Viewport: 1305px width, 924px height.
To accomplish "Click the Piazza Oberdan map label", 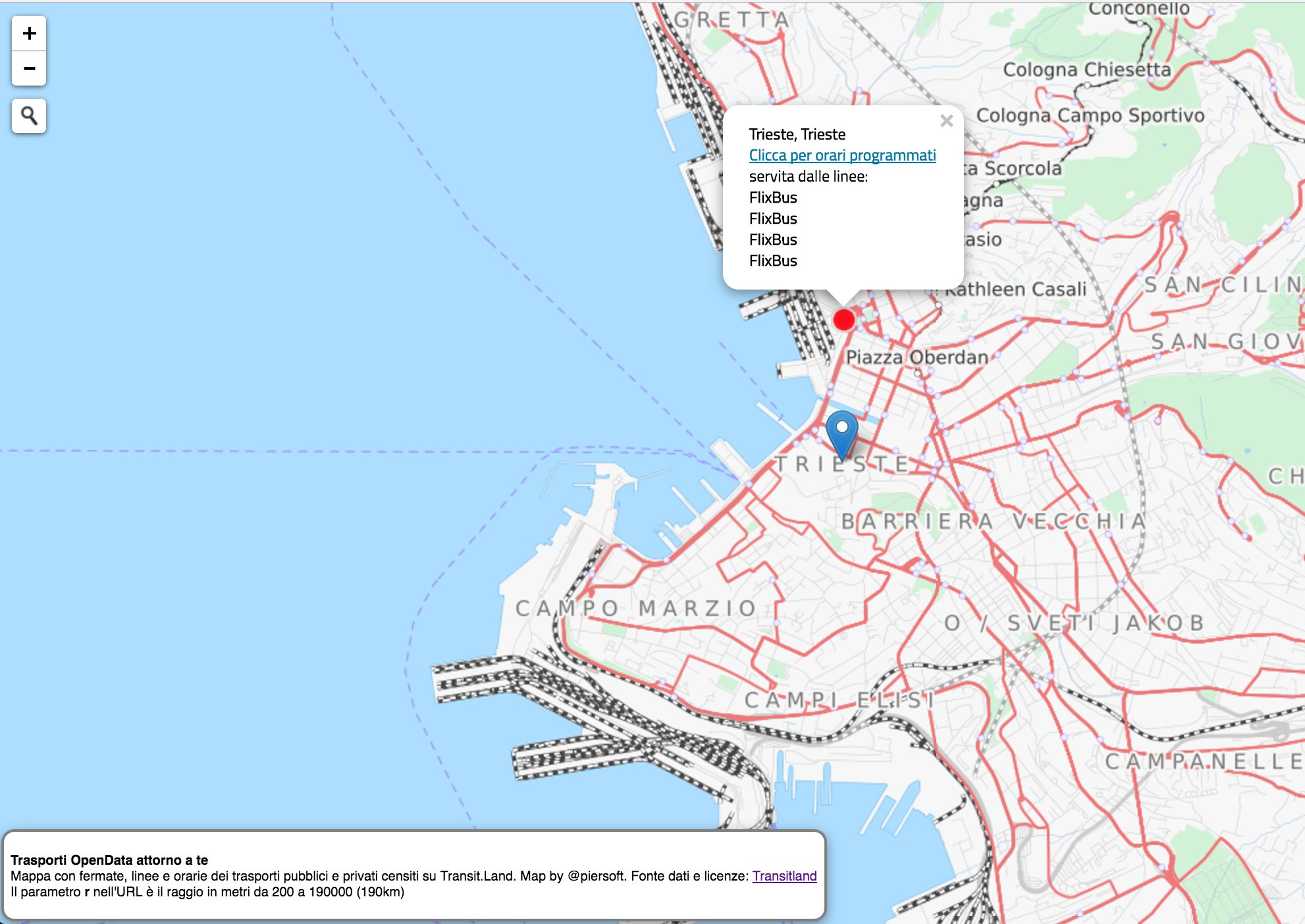I will [917, 357].
